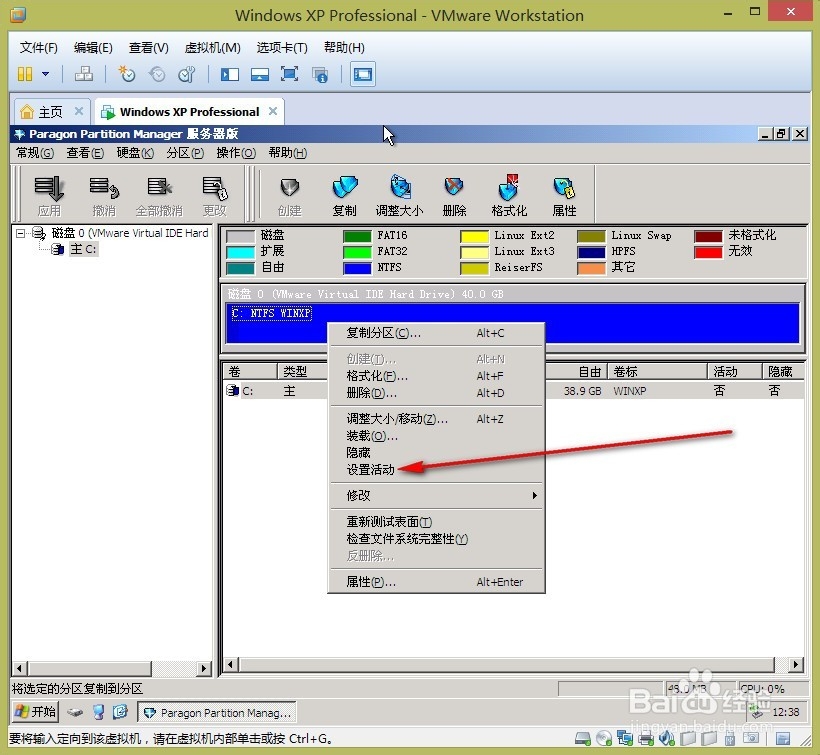The width and height of the screenshot is (820, 755).
Task: Choose 装载(O)... from context menu
Action: click(x=436, y=436)
